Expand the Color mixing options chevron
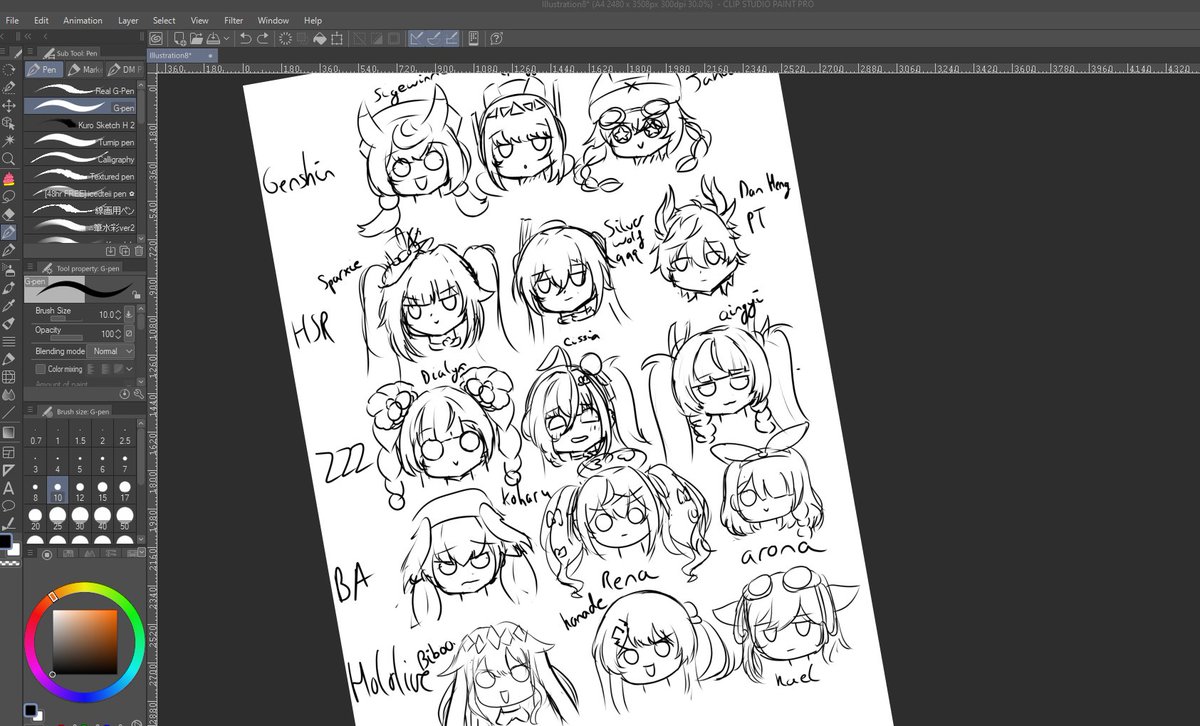Image resolution: width=1200 pixels, height=726 pixels. [x=129, y=369]
